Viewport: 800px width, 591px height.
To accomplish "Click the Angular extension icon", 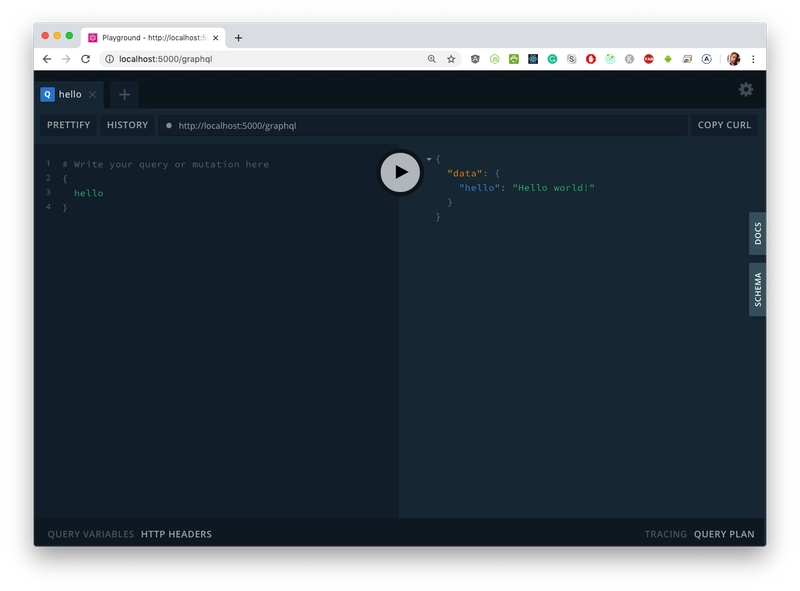I will pyautogui.click(x=475, y=59).
